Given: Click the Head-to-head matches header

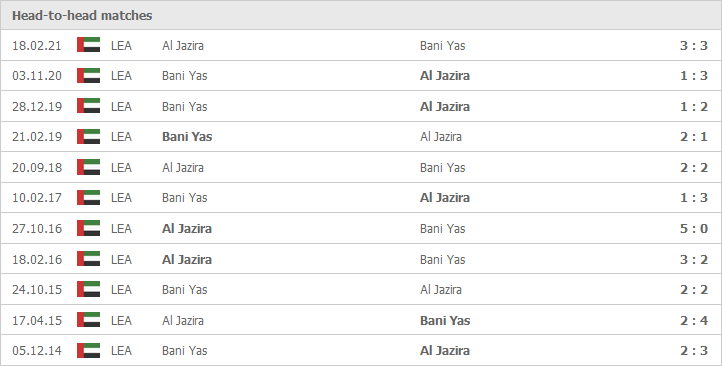Looking at the screenshot, I should pos(82,16).
